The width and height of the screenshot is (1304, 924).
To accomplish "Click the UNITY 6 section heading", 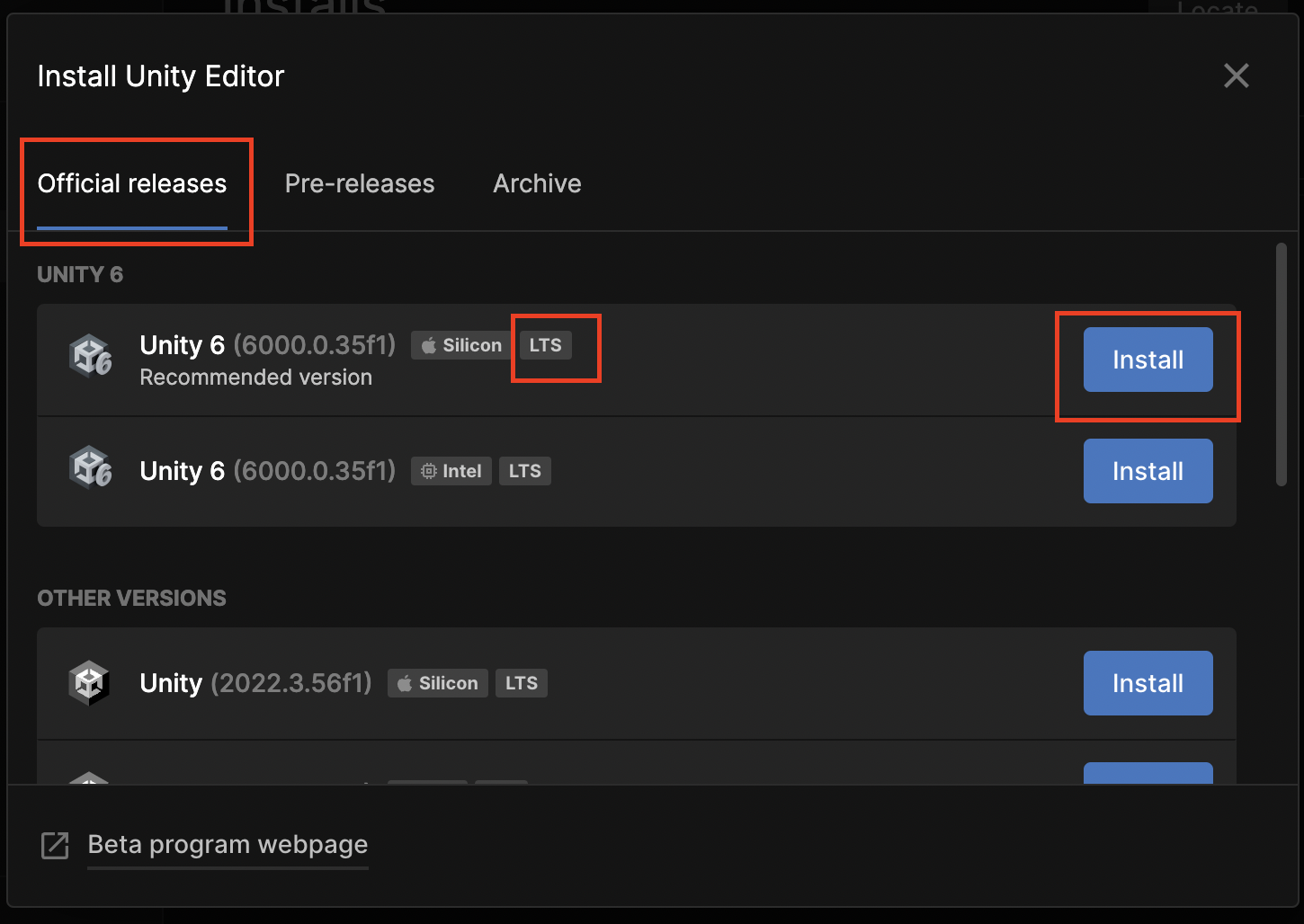I will 80,274.
